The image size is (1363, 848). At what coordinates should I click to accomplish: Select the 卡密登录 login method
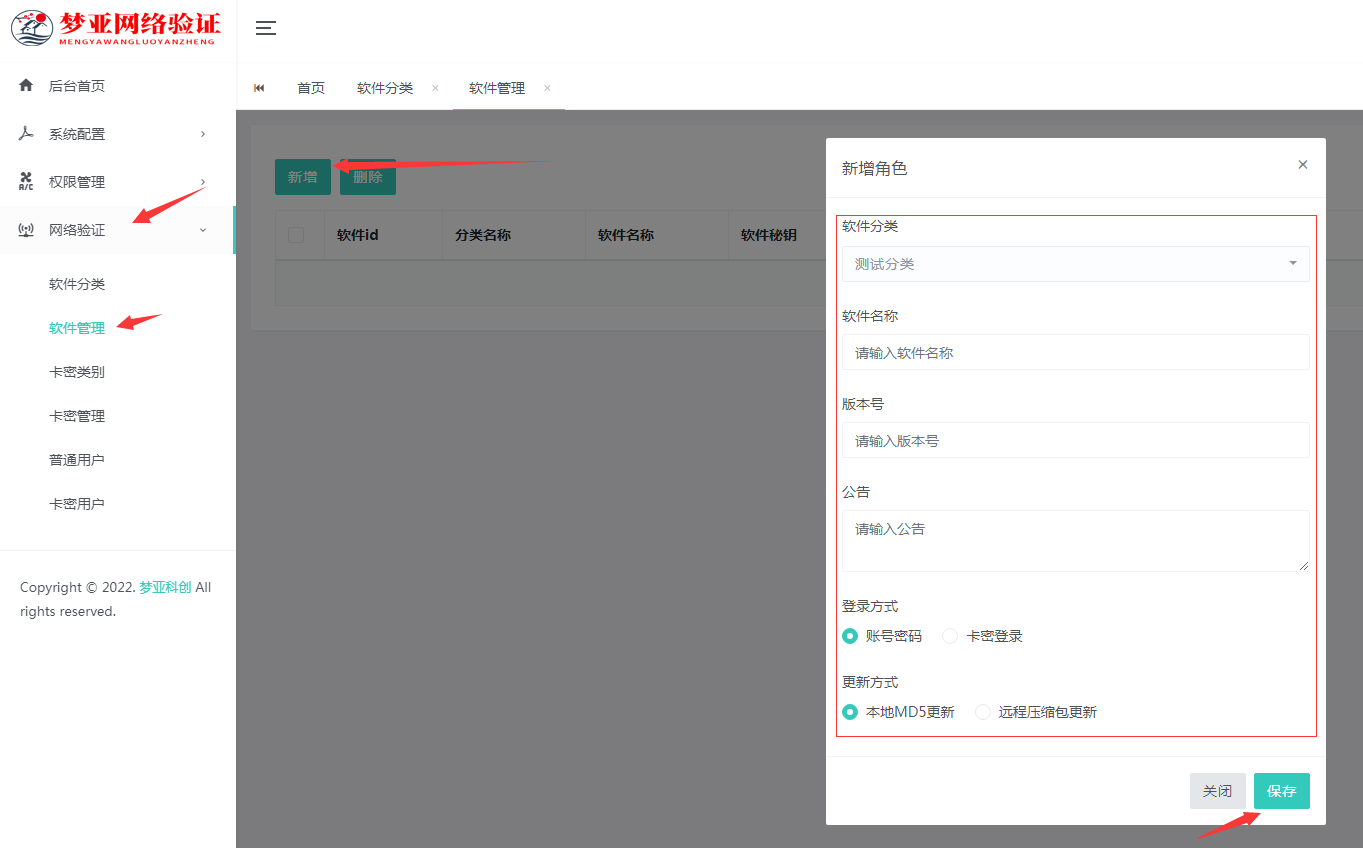pyautogui.click(x=949, y=636)
